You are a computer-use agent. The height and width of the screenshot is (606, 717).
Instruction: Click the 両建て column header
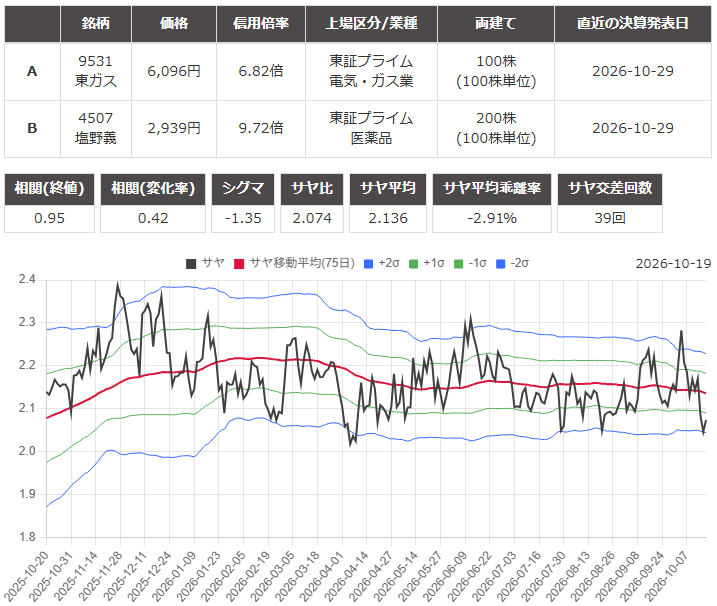[496, 23]
